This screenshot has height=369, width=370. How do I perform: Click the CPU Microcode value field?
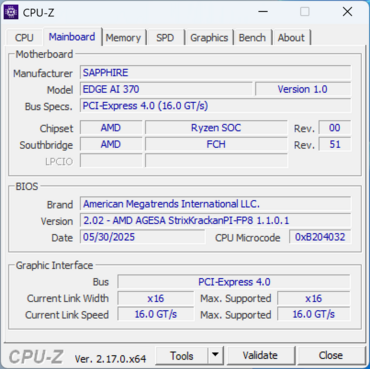(x=320, y=237)
